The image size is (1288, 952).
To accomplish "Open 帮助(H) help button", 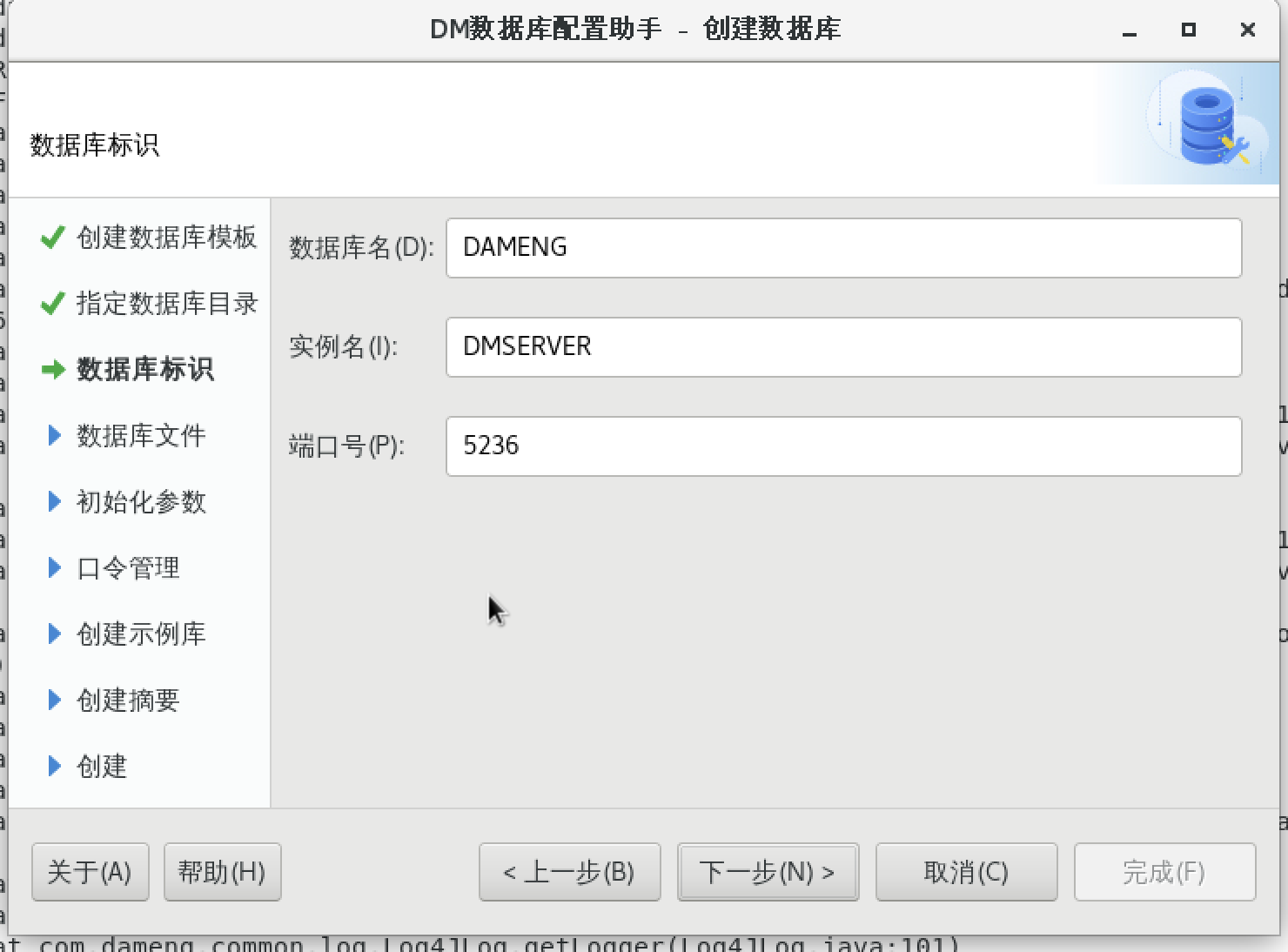I will click(x=222, y=872).
